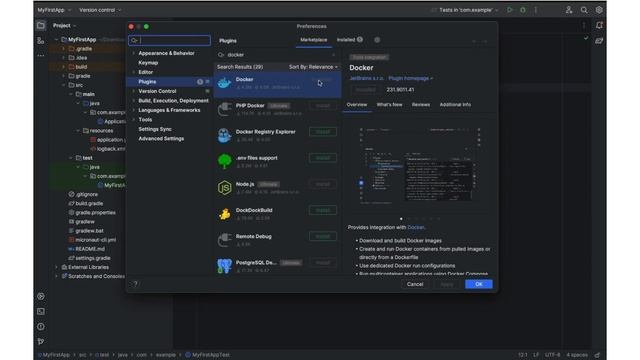
Task: Expand the Version Control settings group
Action: 133,91
